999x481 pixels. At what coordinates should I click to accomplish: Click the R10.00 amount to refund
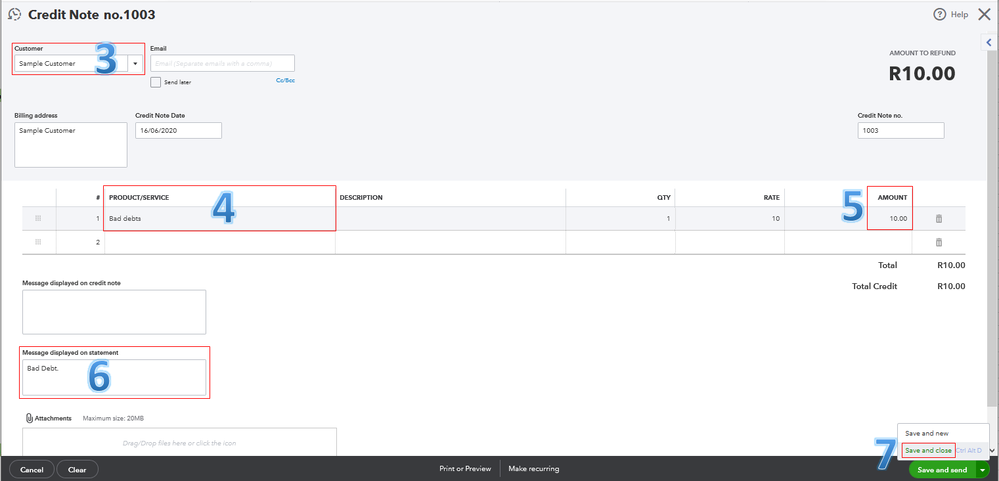pos(922,73)
